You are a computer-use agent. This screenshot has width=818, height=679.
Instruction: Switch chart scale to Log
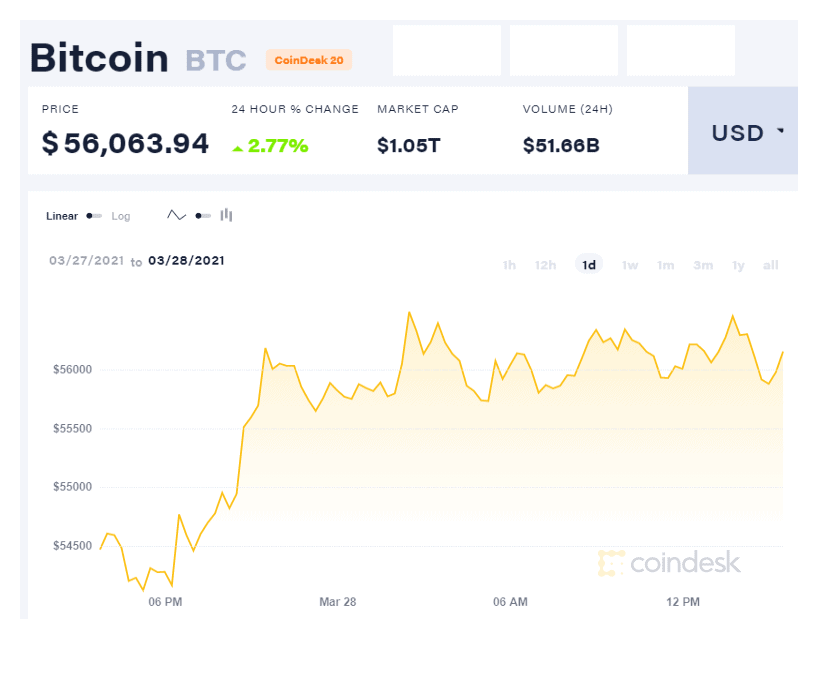(x=121, y=216)
